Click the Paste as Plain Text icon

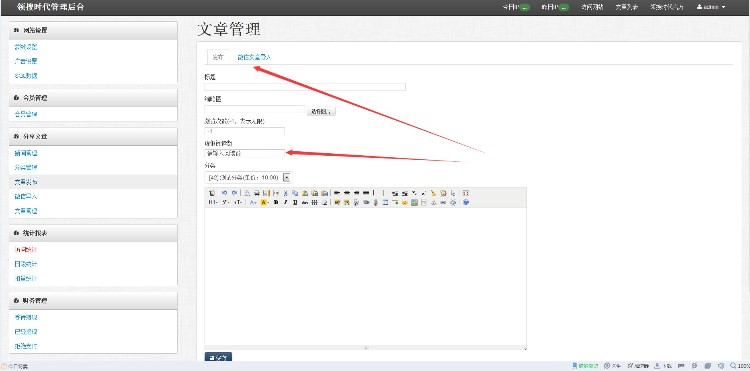315,193
